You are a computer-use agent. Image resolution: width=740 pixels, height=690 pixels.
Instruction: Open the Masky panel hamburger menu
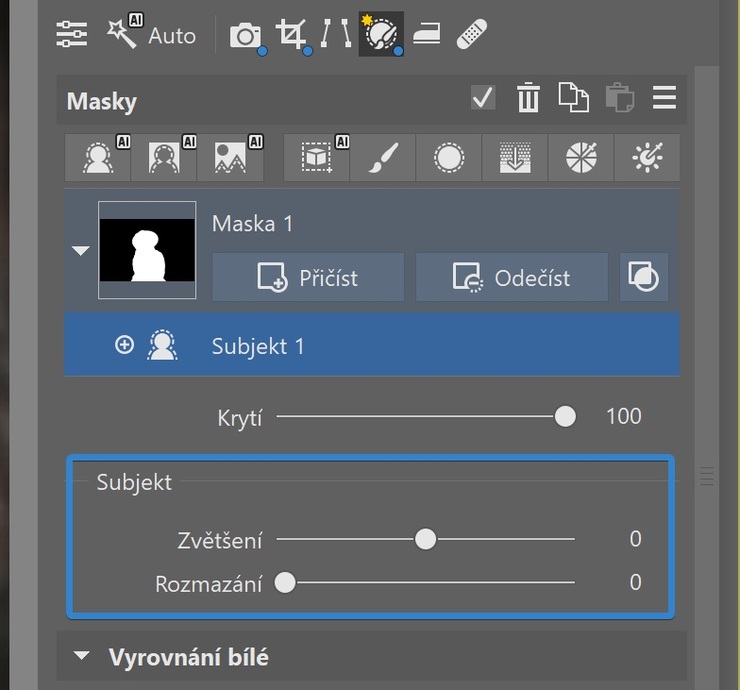point(664,98)
